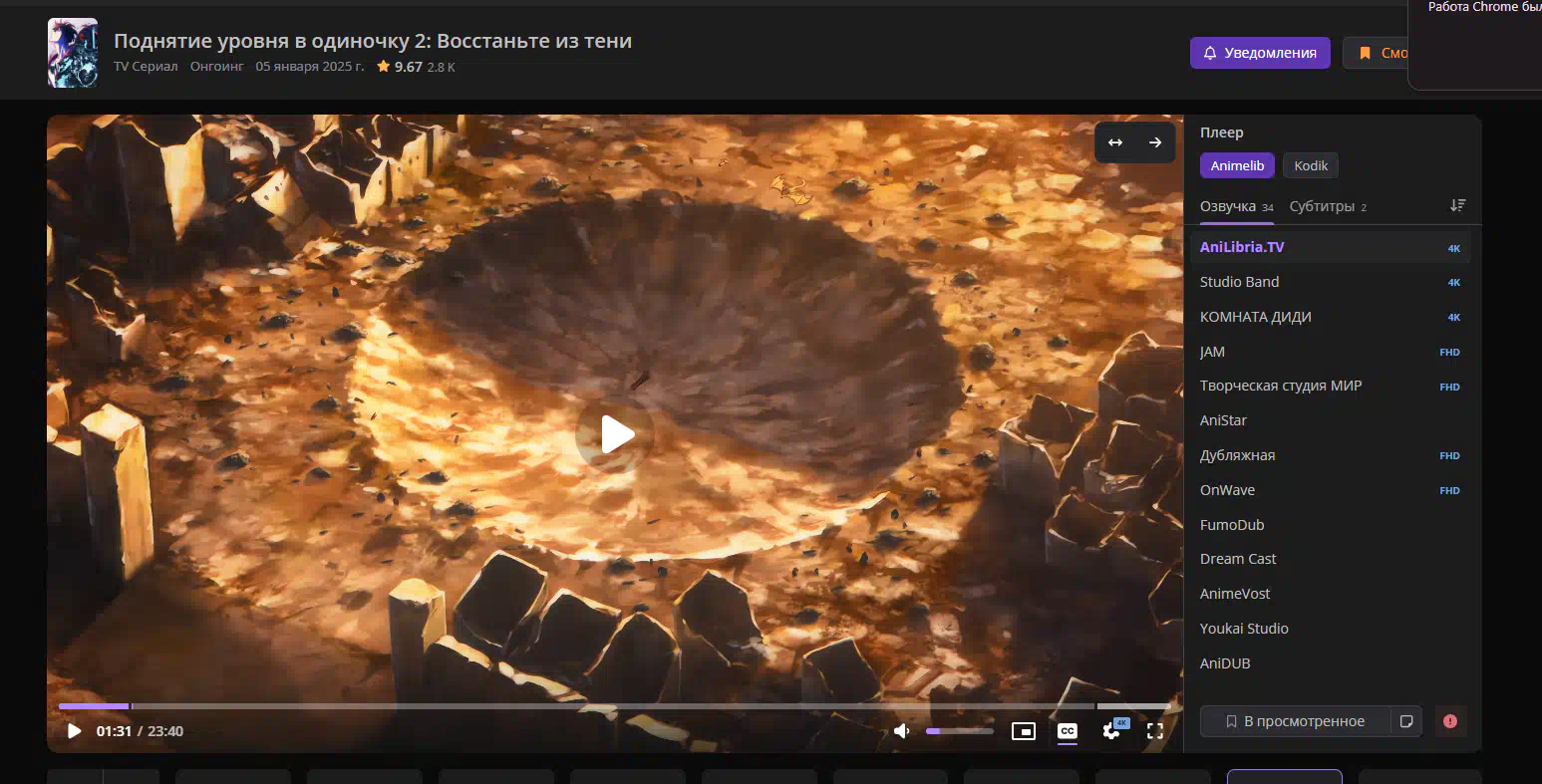
Task: Go to next episode arrow icon
Action: pos(1155,142)
